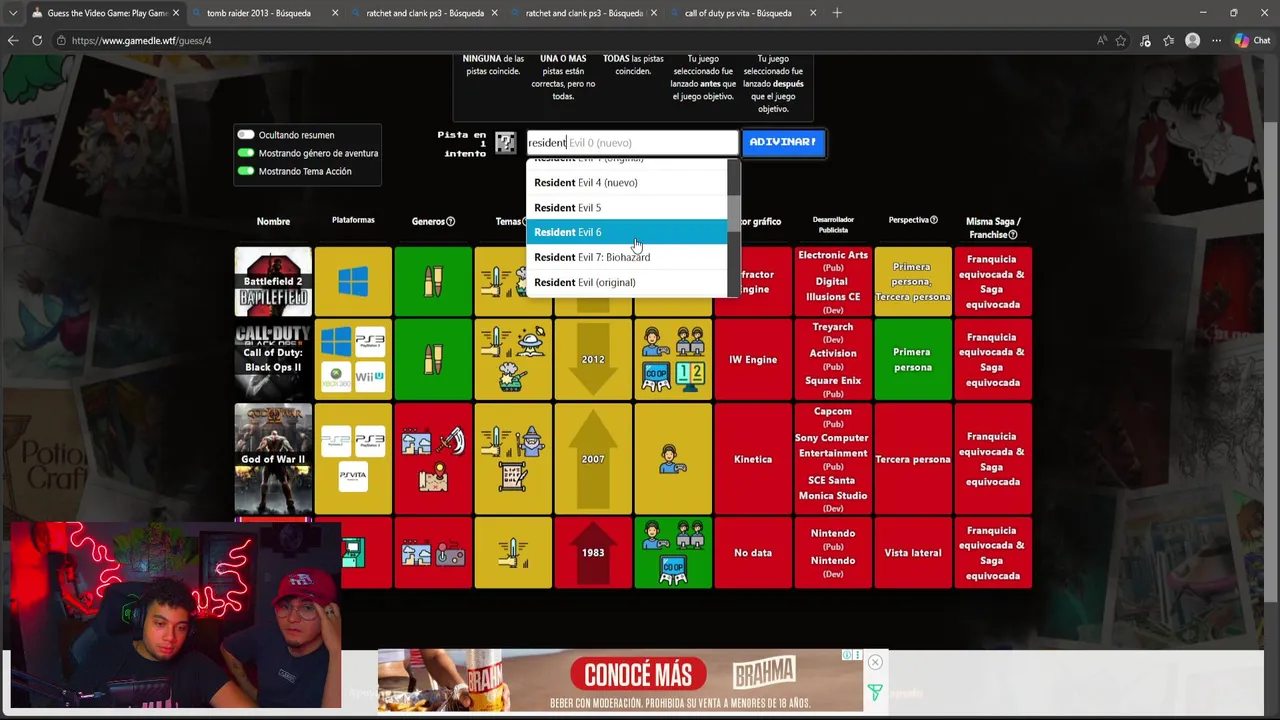This screenshot has height=720, width=1280.
Task: Click PS3 platform icon in Black Ops II row
Action: [x=370, y=341]
